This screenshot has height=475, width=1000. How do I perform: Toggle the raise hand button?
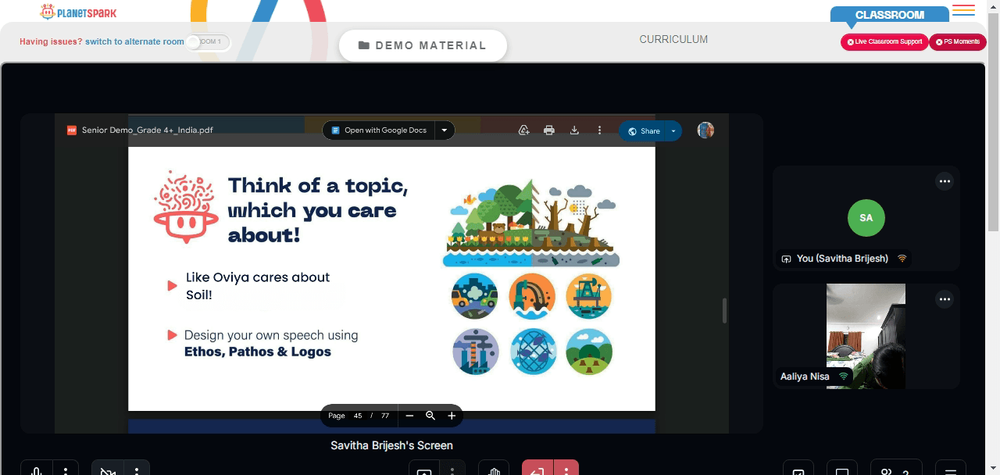coord(494,469)
